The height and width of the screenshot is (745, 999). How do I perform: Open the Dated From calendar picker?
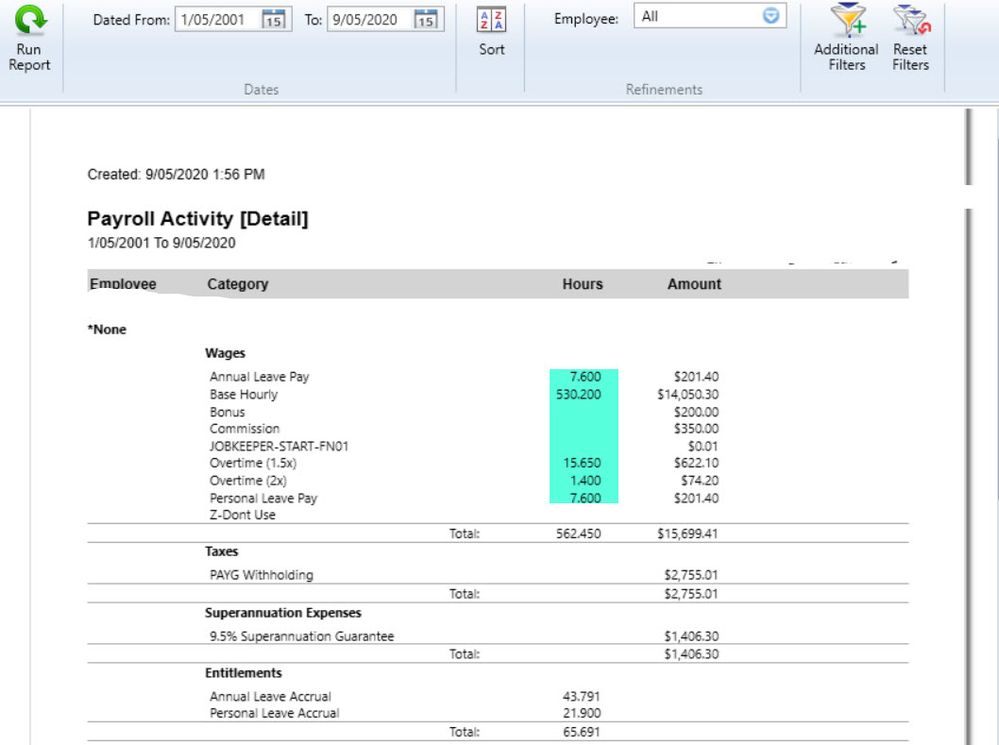[274, 20]
